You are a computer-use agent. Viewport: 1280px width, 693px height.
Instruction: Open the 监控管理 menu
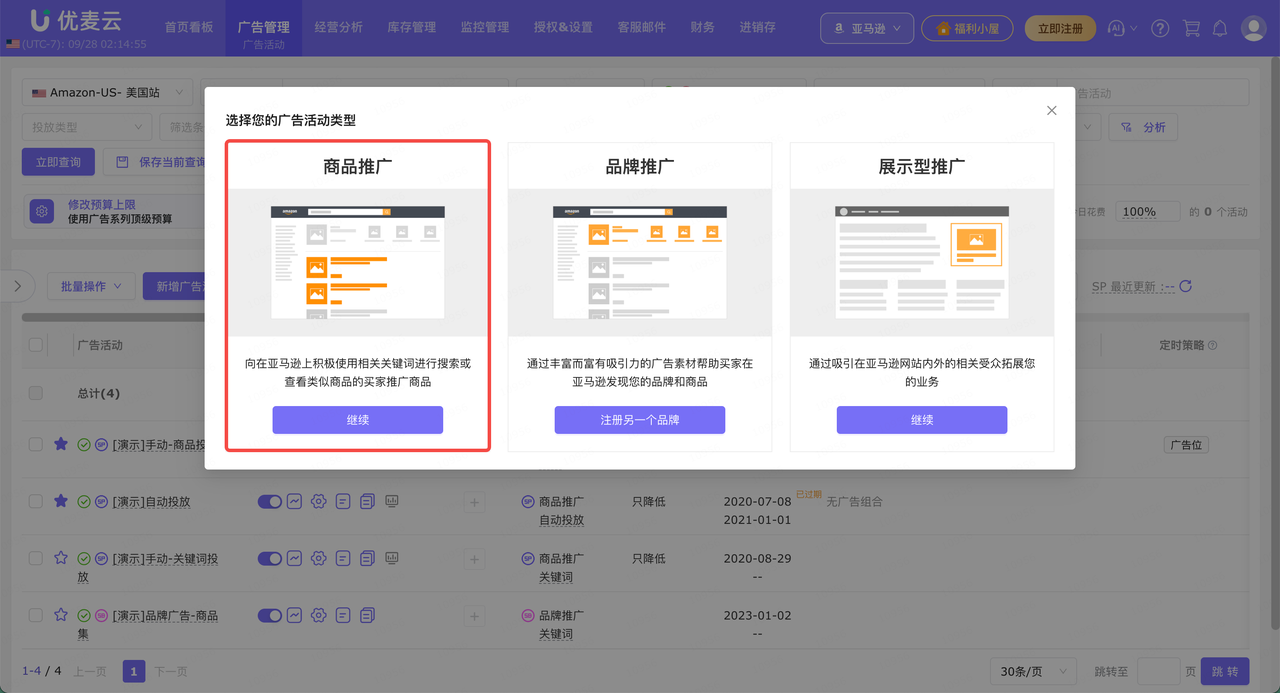tap(485, 28)
